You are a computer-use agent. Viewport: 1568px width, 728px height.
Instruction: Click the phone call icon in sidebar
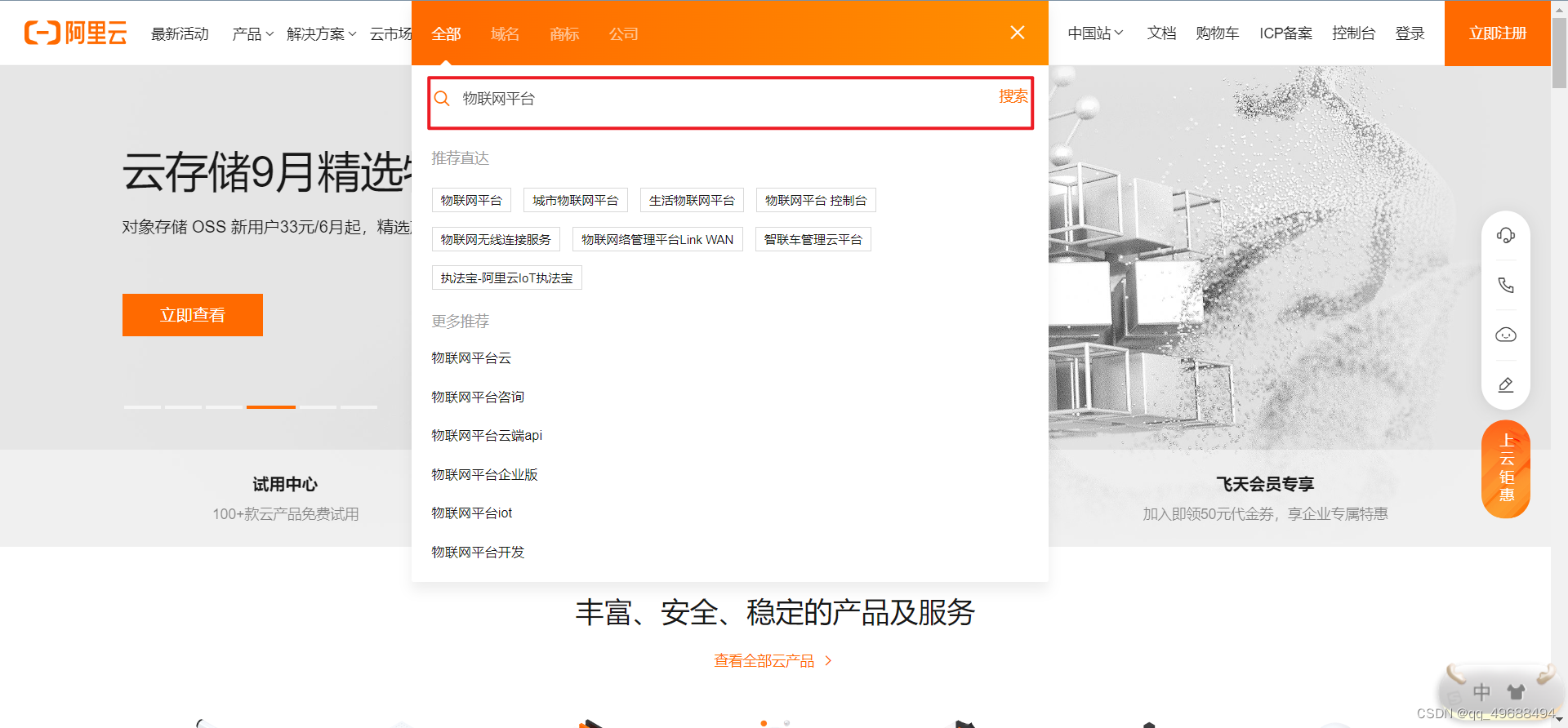[x=1506, y=285]
